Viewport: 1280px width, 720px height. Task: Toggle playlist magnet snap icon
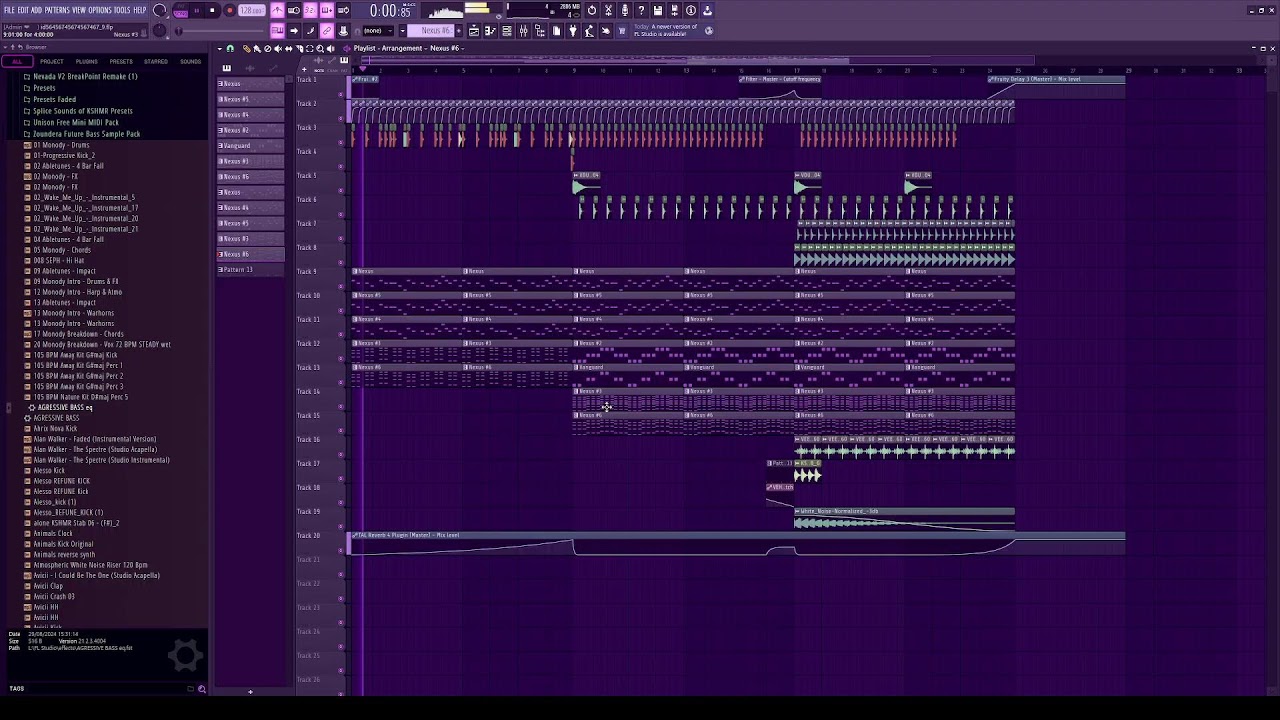(x=230, y=48)
